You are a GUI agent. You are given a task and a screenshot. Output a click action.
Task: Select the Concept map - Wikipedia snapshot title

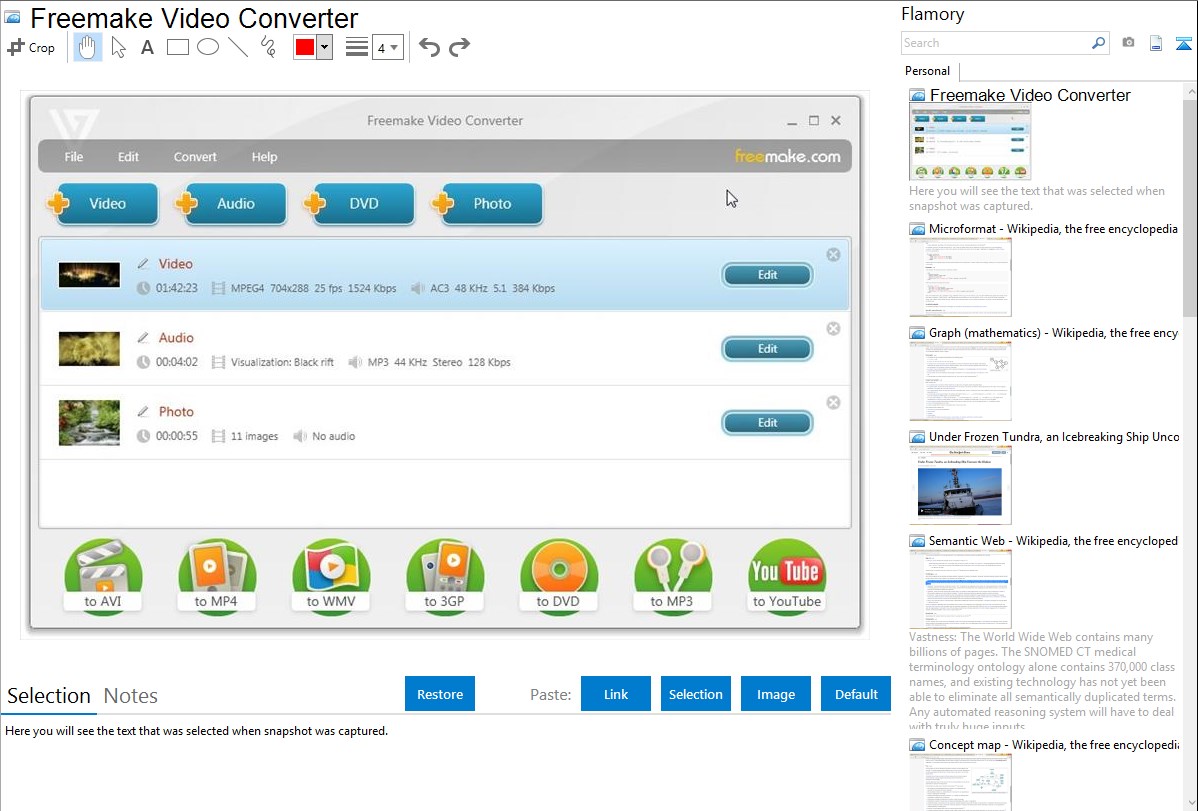[x=1054, y=745]
